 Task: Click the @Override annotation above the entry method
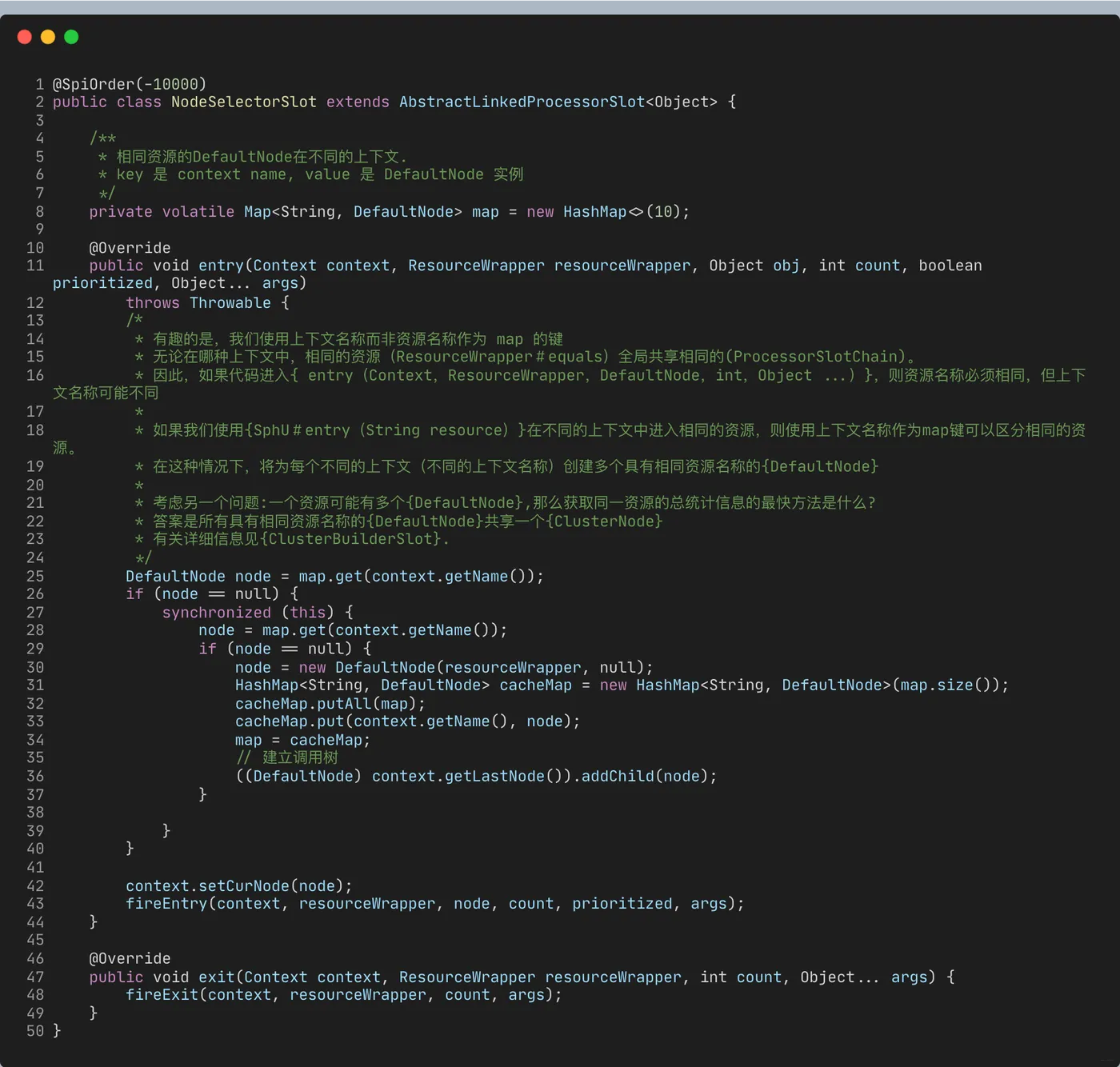pyautogui.click(x=130, y=248)
